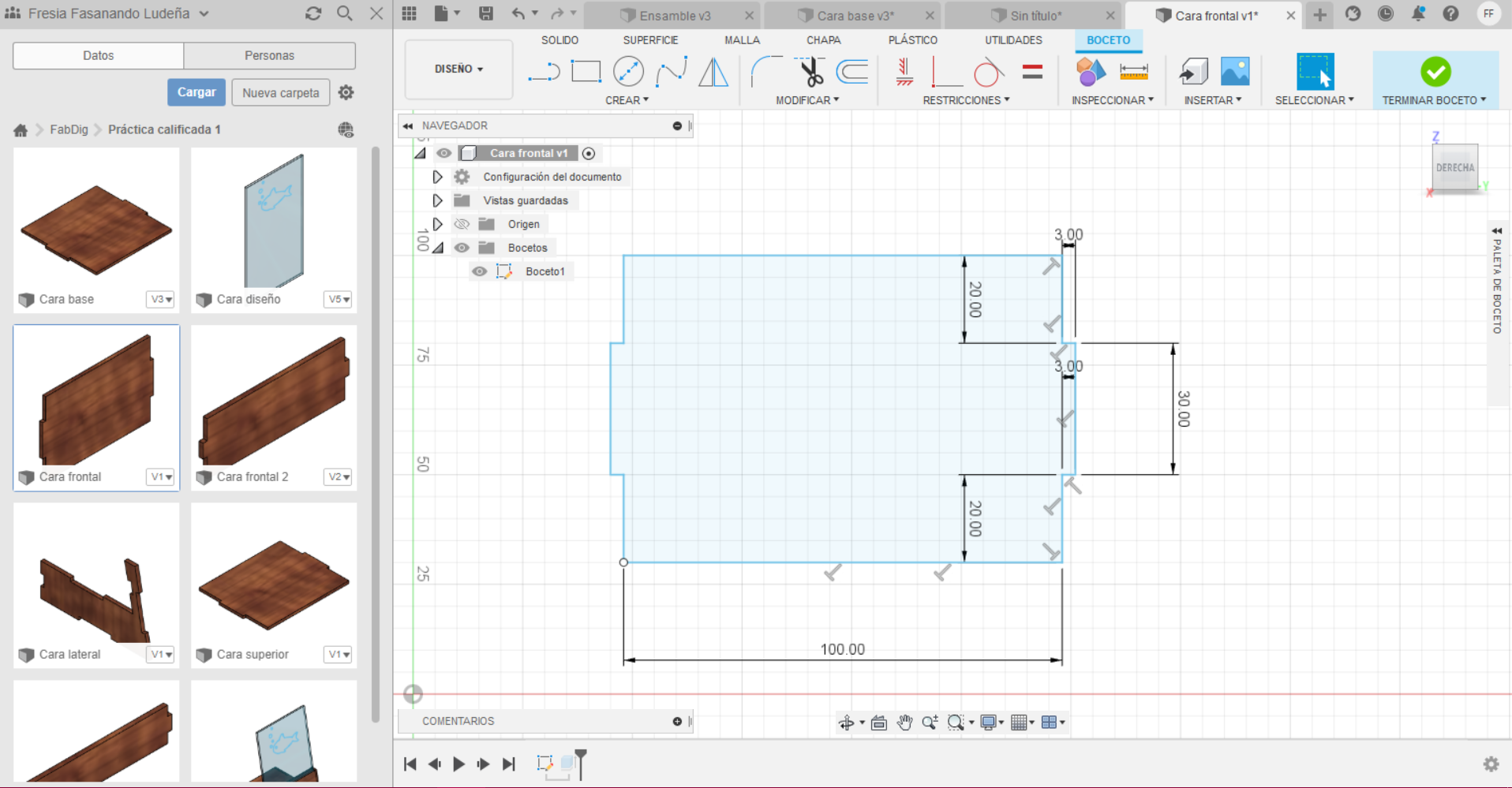The width and height of the screenshot is (1512, 788).
Task: Click the data panel vertical scrollbar
Action: [x=376, y=434]
